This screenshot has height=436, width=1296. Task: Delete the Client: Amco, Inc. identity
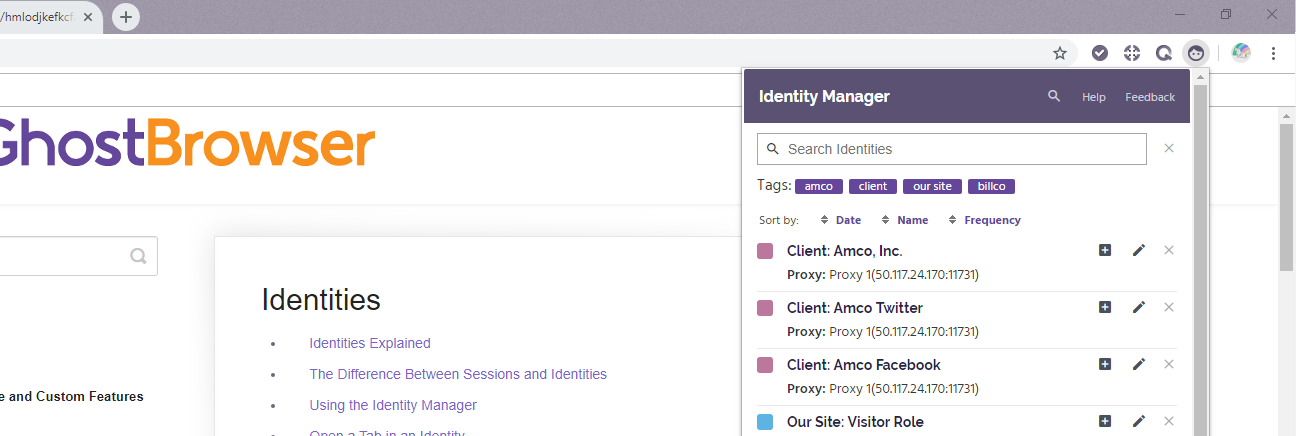coord(1169,250)
